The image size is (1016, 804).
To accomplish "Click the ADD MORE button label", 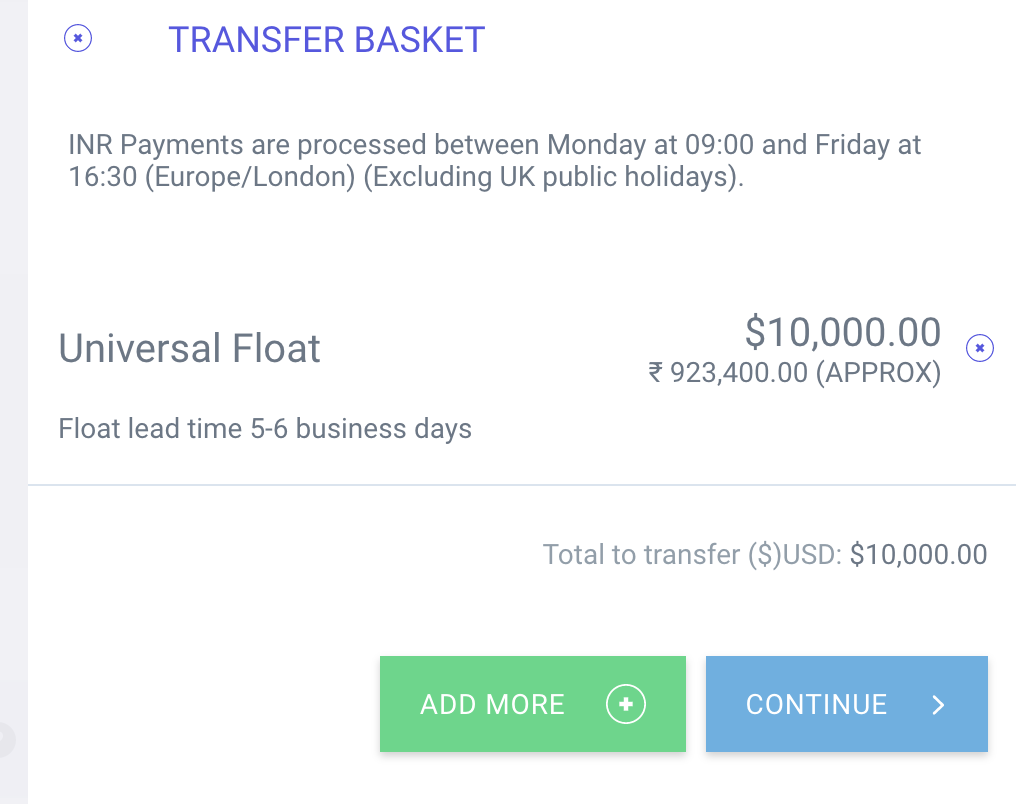I will (492, 704).
